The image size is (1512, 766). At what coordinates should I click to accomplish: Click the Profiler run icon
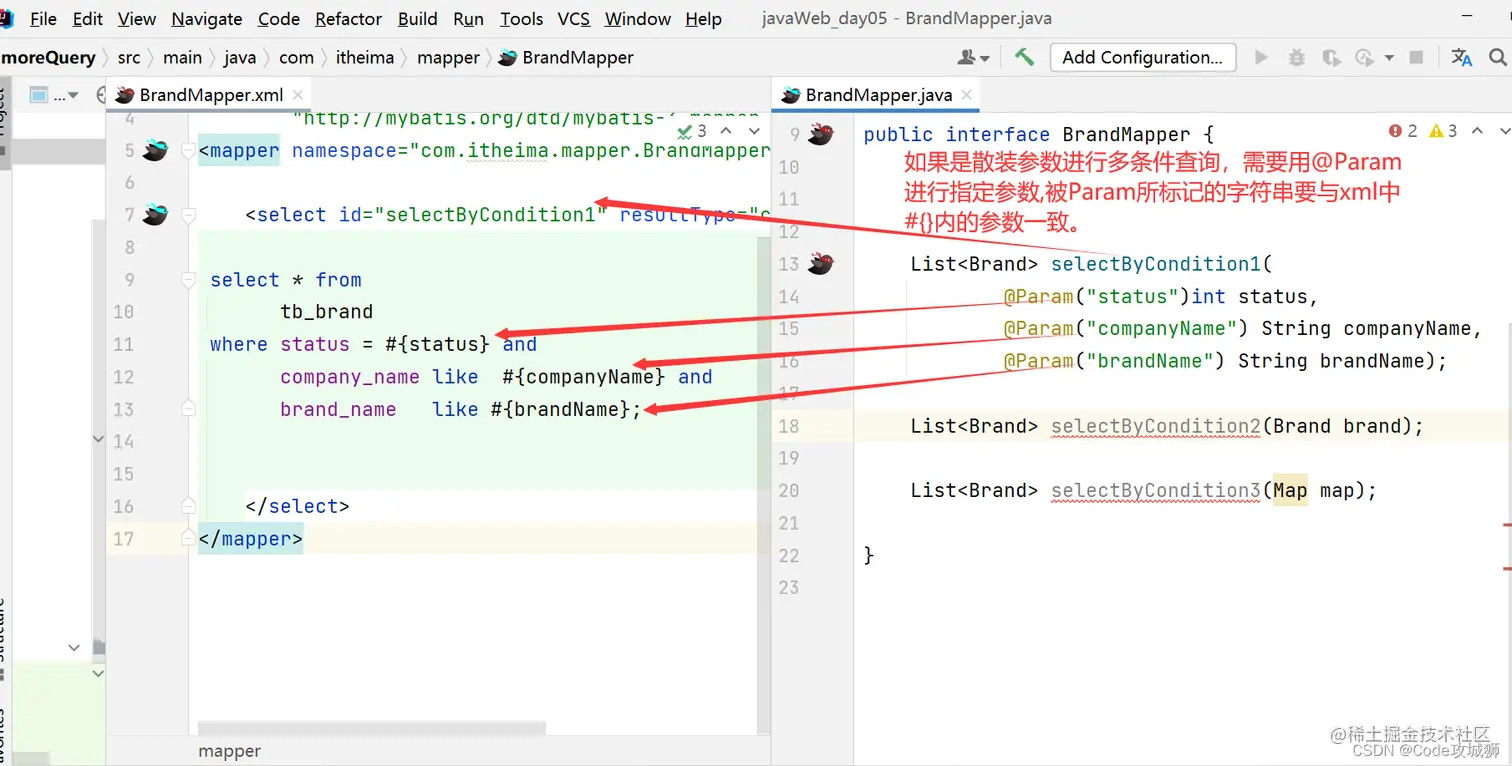(x=1365, y=57)
